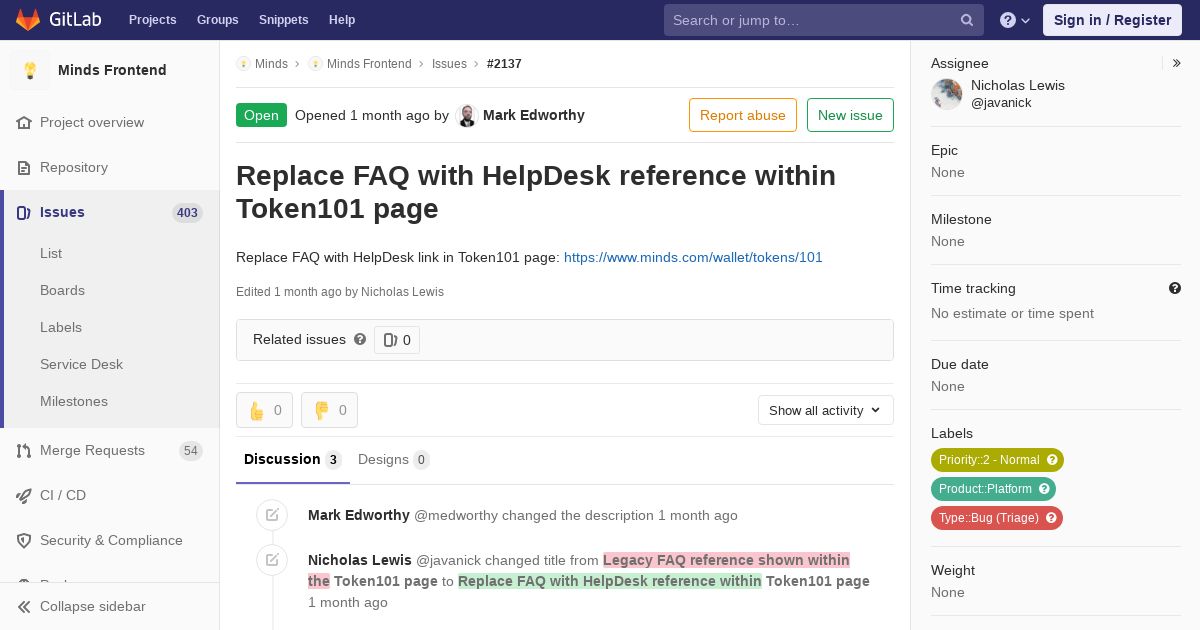
Task: Click the Issues breadcrumb link
Action: click(x=449, y=63)
